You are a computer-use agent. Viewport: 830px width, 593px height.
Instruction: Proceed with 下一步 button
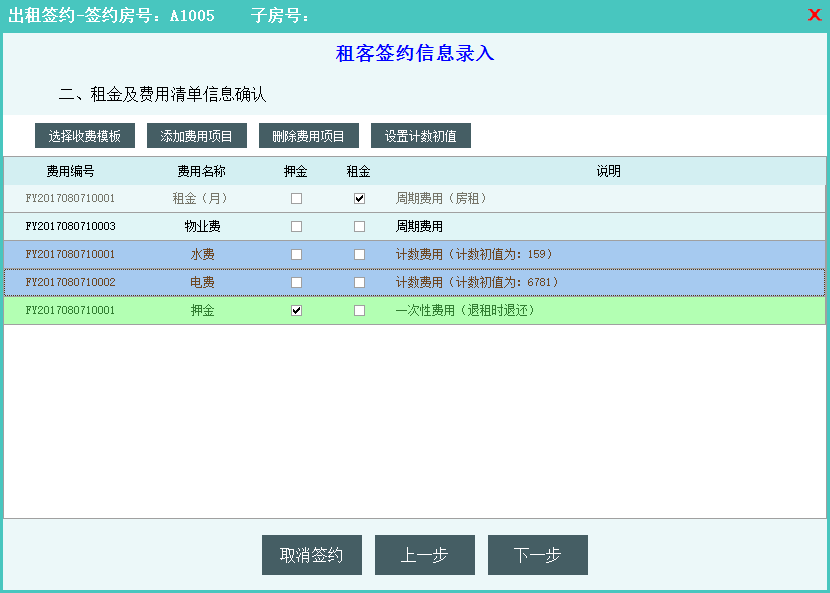click(537, 555)
